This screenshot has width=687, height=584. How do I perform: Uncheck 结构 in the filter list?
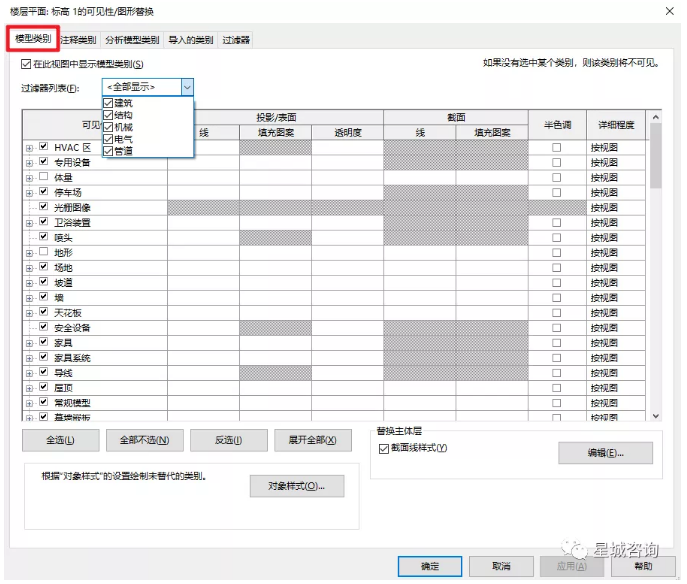(108, 115)
